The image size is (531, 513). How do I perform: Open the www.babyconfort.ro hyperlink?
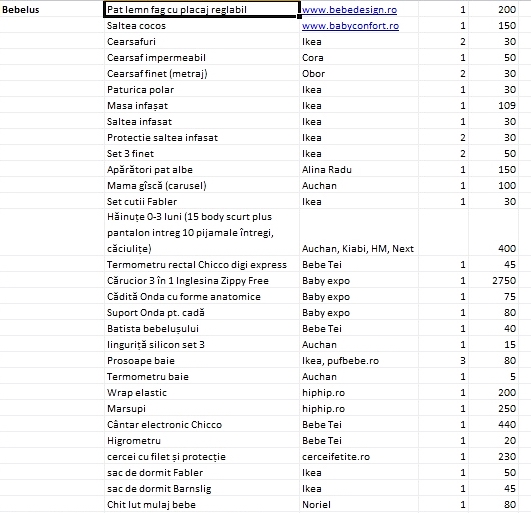[x=350, y=26]
